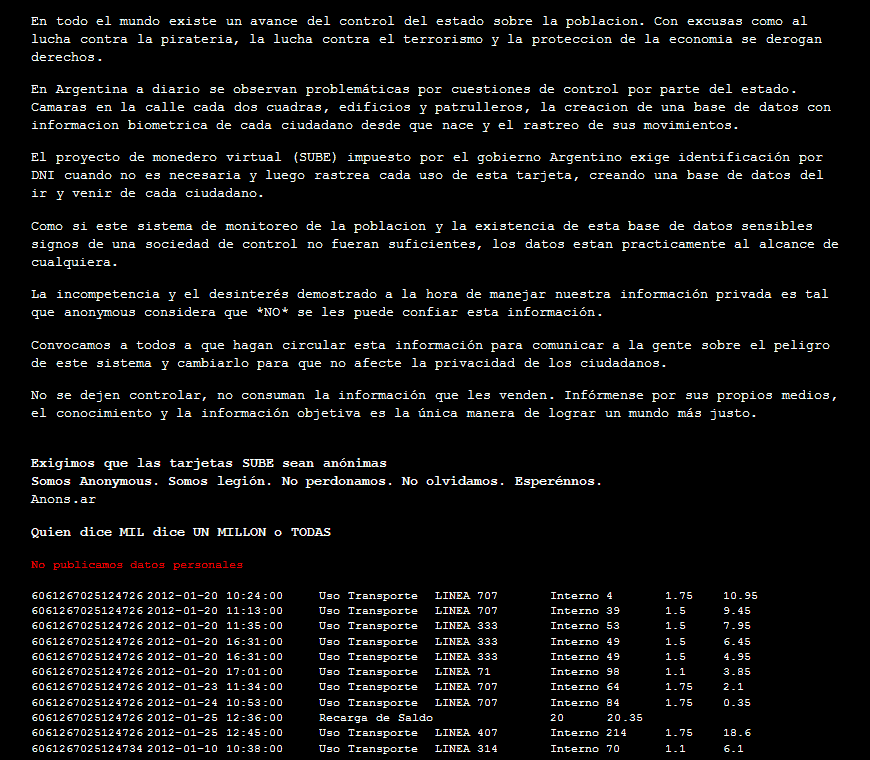870x760 pixels.
Task: Click the 'LINEA 407' cell
Action: pos(466,733)
